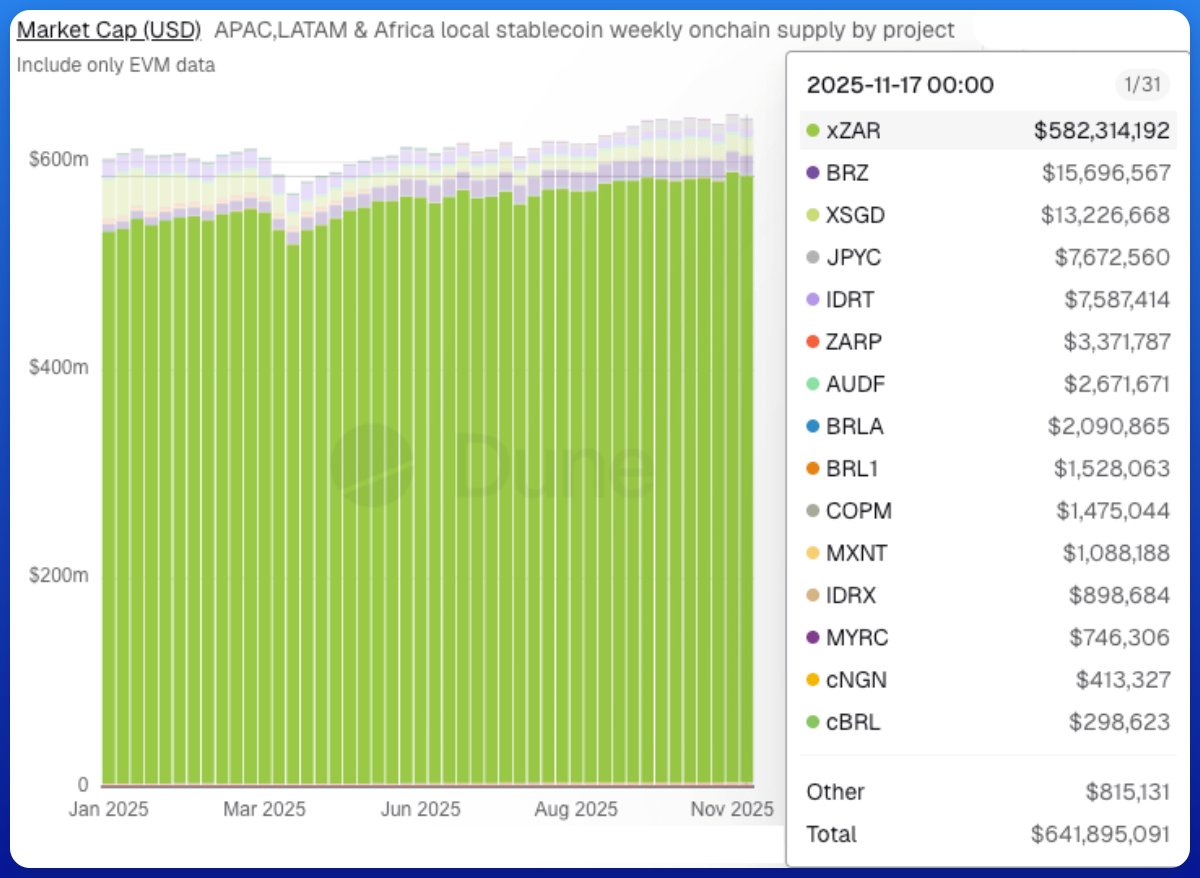1200x878 pixels.
Task: Click the xZAR green legend dot
Action: click(x=813, y=130)
